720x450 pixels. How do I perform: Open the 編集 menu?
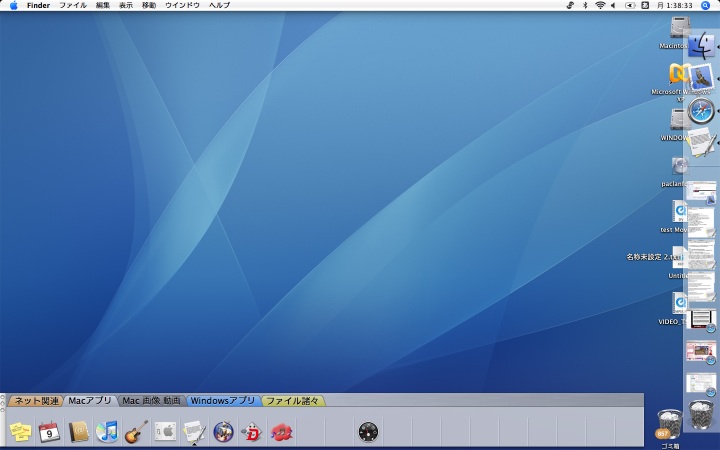102,6
